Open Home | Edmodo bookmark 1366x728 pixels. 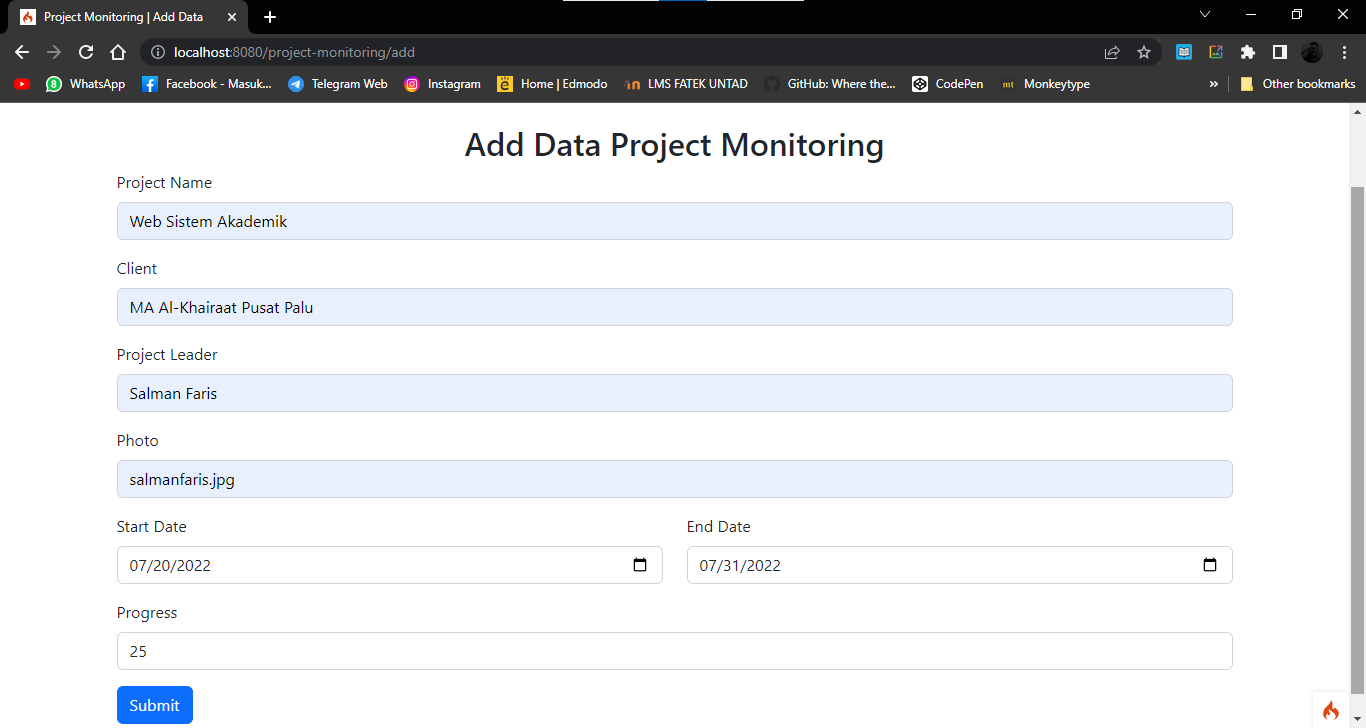(552, 84)
